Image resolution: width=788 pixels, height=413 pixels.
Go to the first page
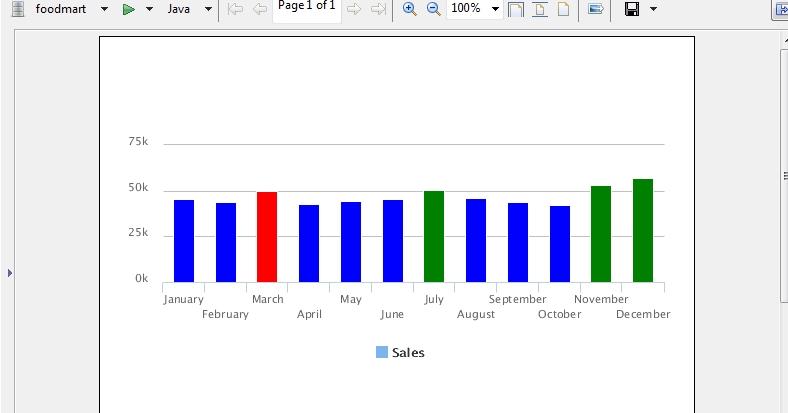pos(235,9)
